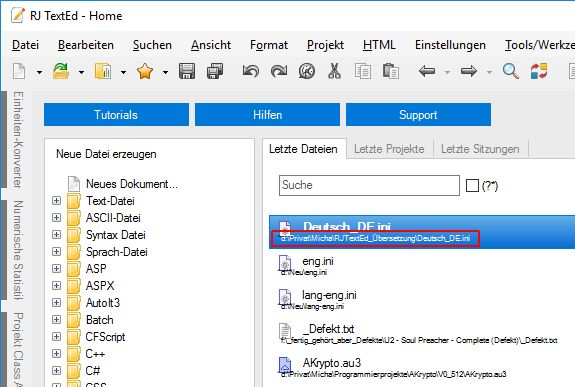Open recent file eng.ini
The image size is (575, 387).
click(422, 266)
